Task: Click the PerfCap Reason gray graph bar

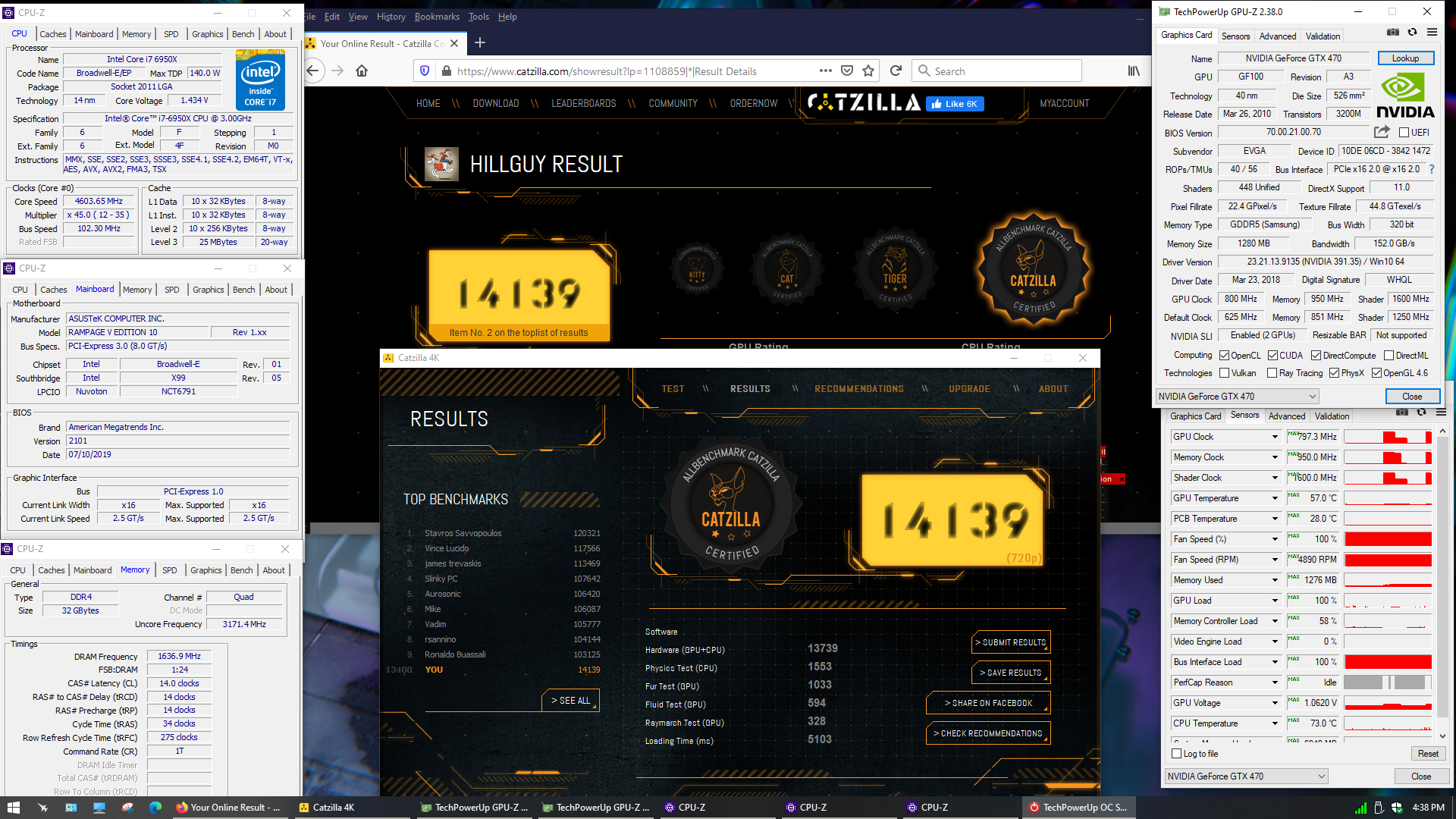Action: tap(1388, 682)
